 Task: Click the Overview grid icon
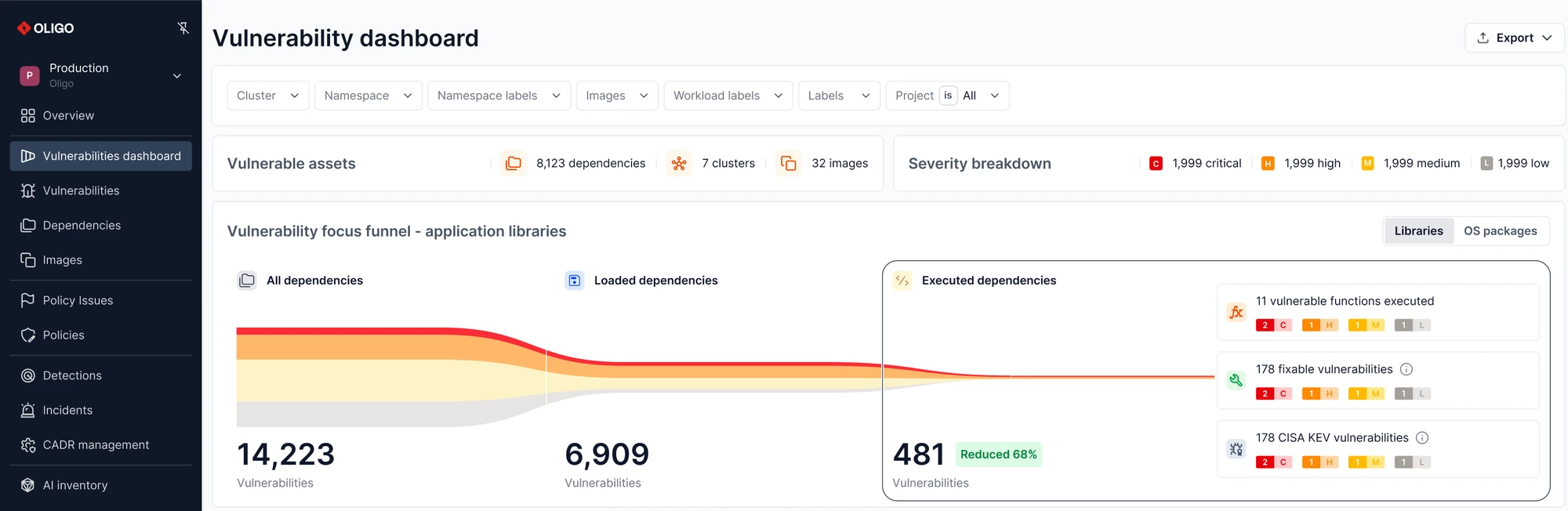point(28,115)
